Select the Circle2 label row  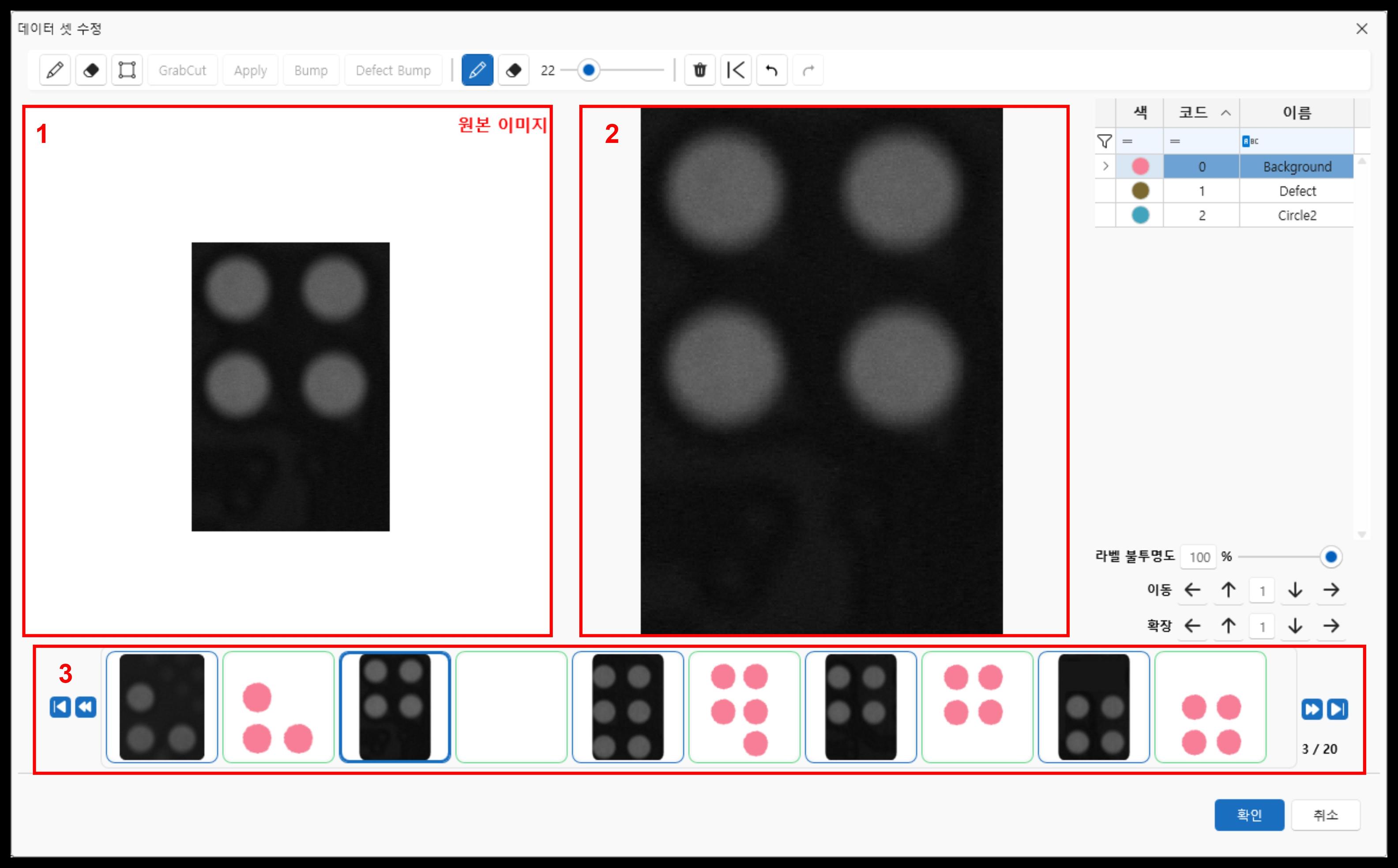pos(1297,215)
